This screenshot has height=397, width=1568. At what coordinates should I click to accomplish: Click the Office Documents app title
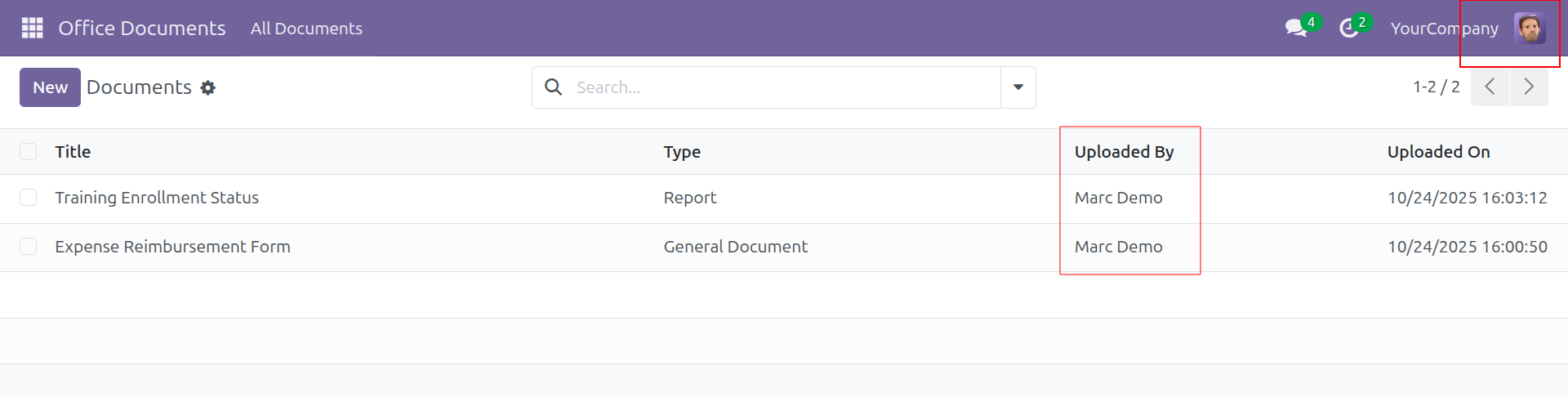(141, 28)
